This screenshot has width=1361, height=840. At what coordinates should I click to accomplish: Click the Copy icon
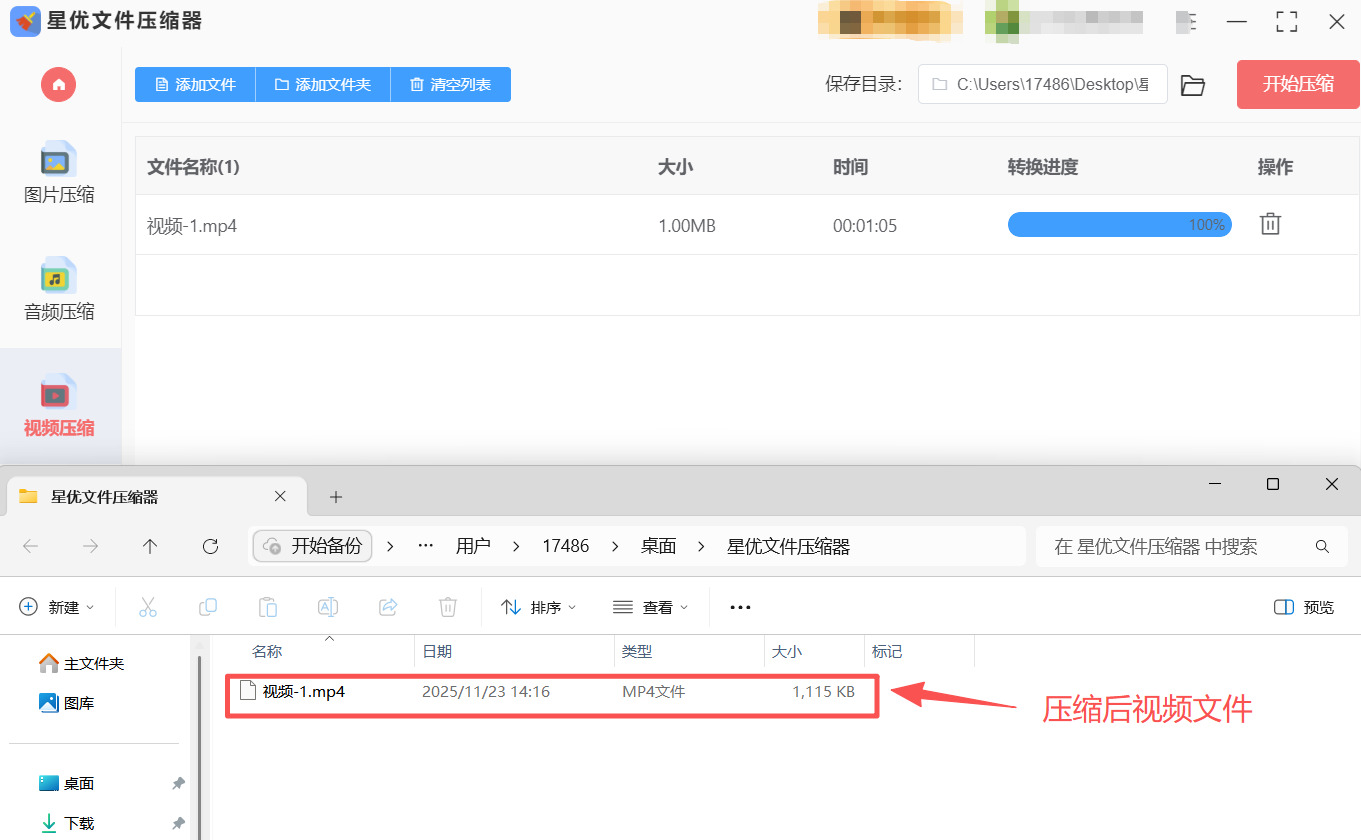tap(208, 607)
